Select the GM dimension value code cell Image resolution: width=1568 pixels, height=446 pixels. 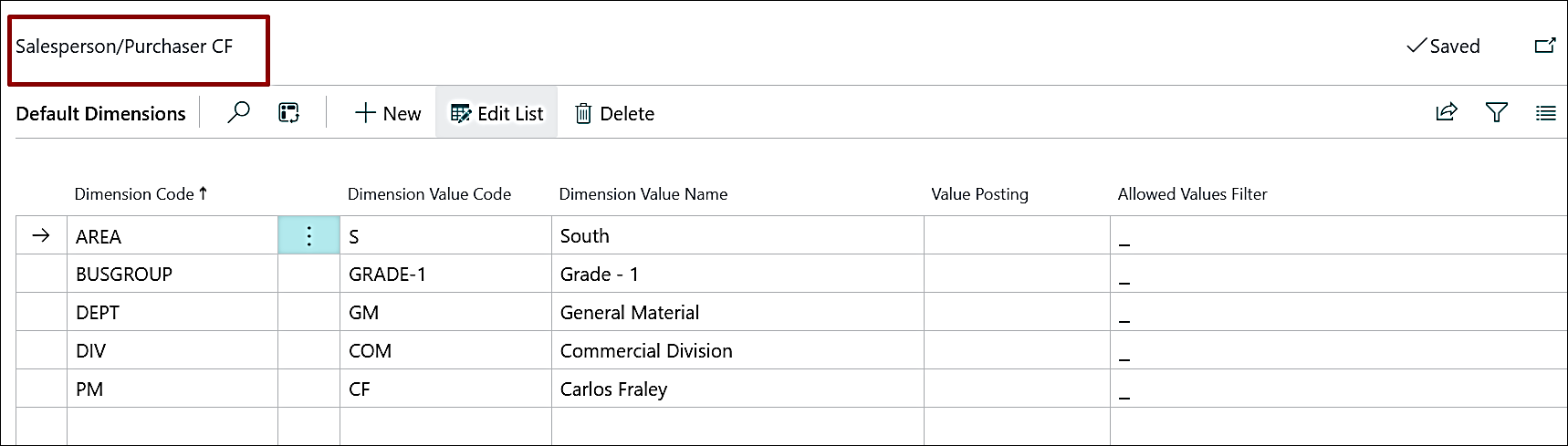point(445,312)
